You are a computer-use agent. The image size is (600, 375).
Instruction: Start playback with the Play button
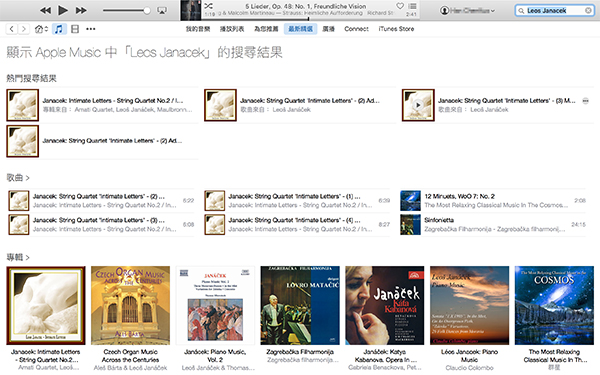click(63, 10)
